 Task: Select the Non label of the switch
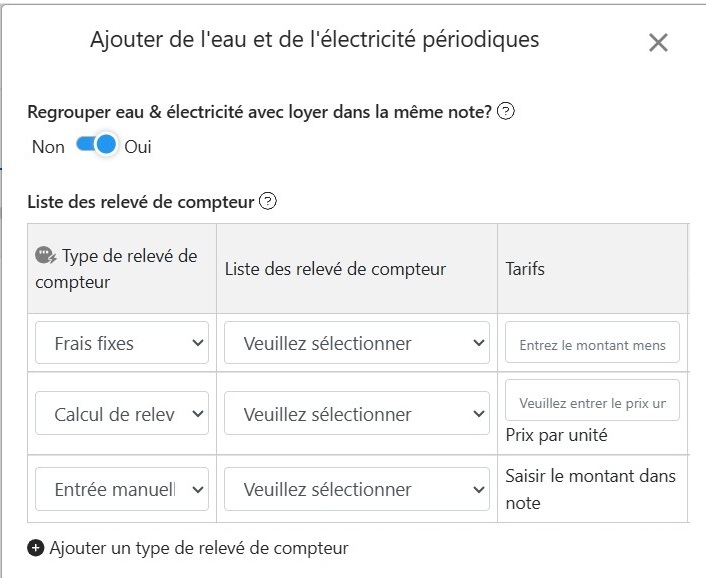48,147
